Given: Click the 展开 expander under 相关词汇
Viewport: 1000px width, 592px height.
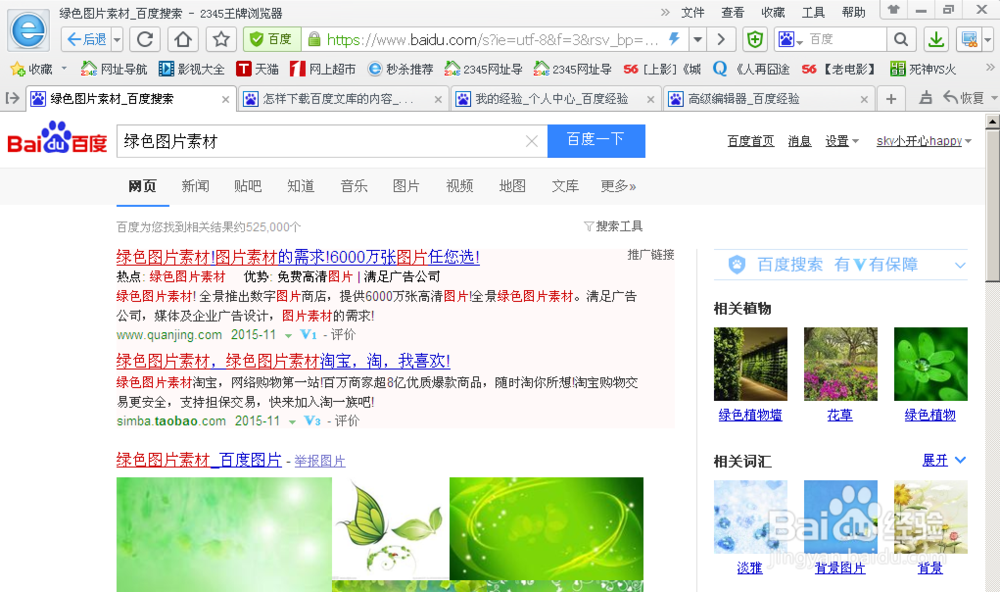Looking at the screenshot, I should 944,460.
